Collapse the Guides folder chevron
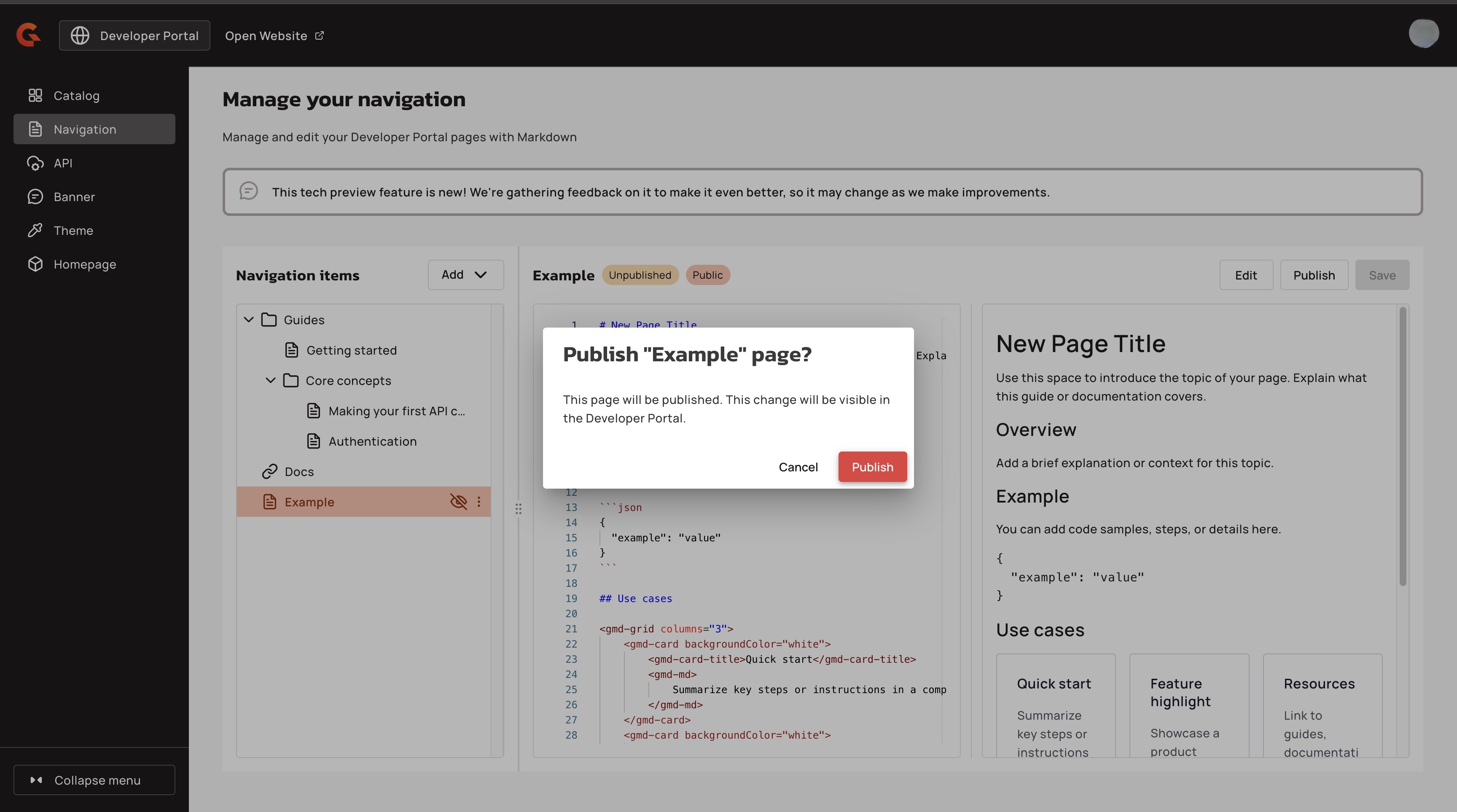The width and height of the screenshot is (1457, 812). (x=248, y=320)
